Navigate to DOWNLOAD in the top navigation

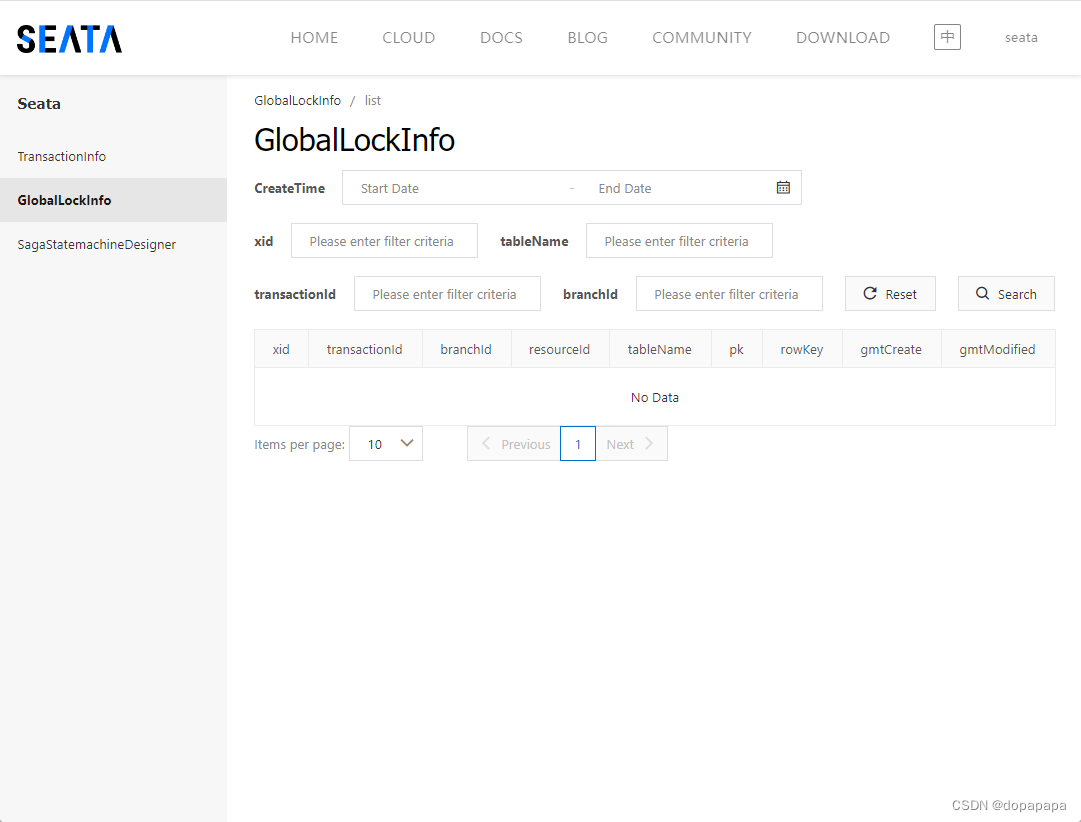click(843, 37)
